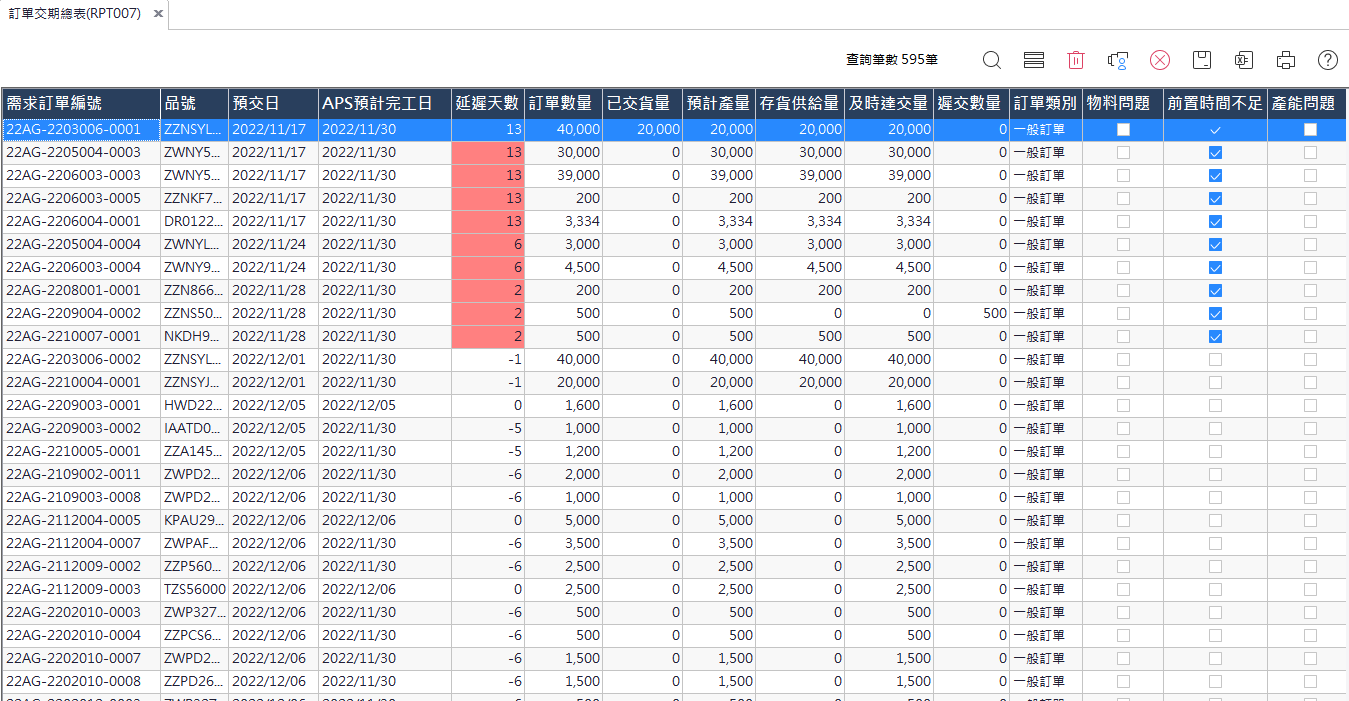Click part number cell IAATD0...
The image size is (1349, 701).
click(x=194, y=429)
